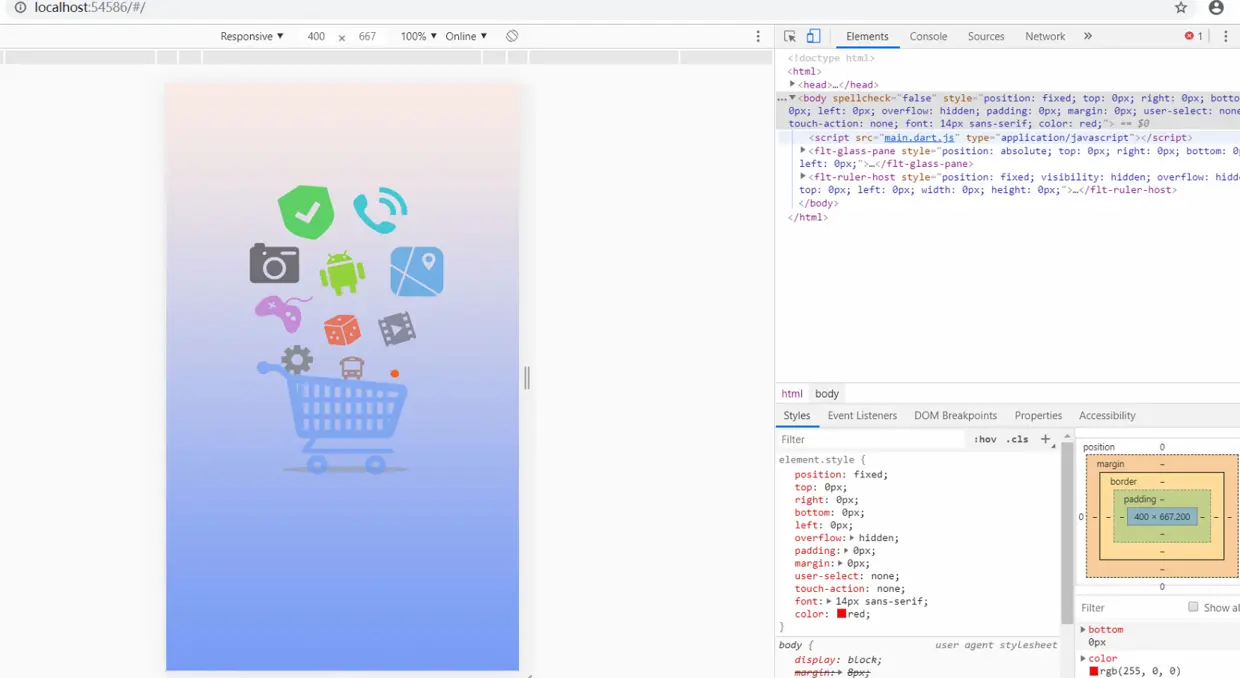
Task: Switch to the Network tab
Action: tap(1045, 36)
